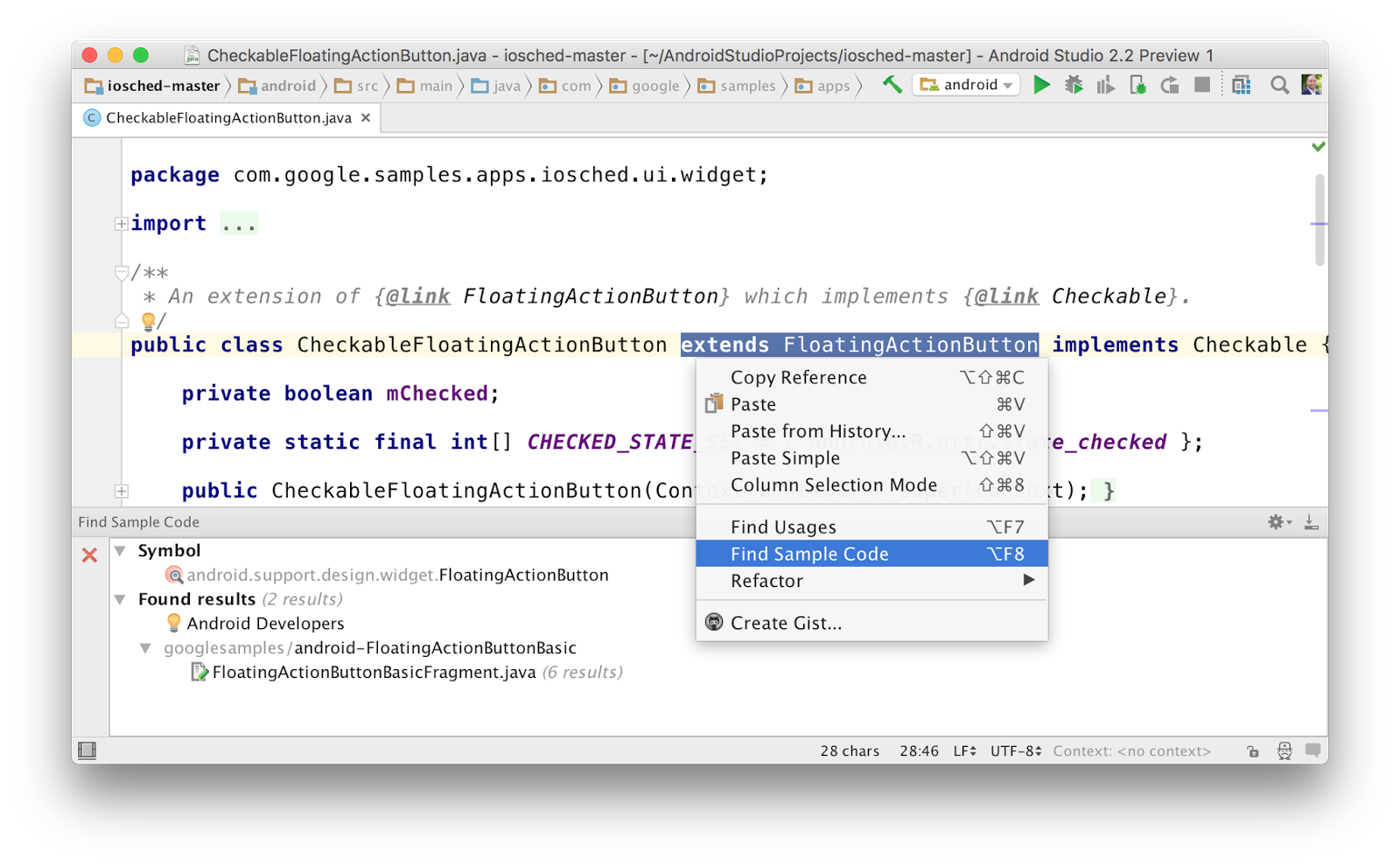Screen dimensions: 1400x866
Task: Select Find Sample Code in the context menu
Action: click(809, 553)
